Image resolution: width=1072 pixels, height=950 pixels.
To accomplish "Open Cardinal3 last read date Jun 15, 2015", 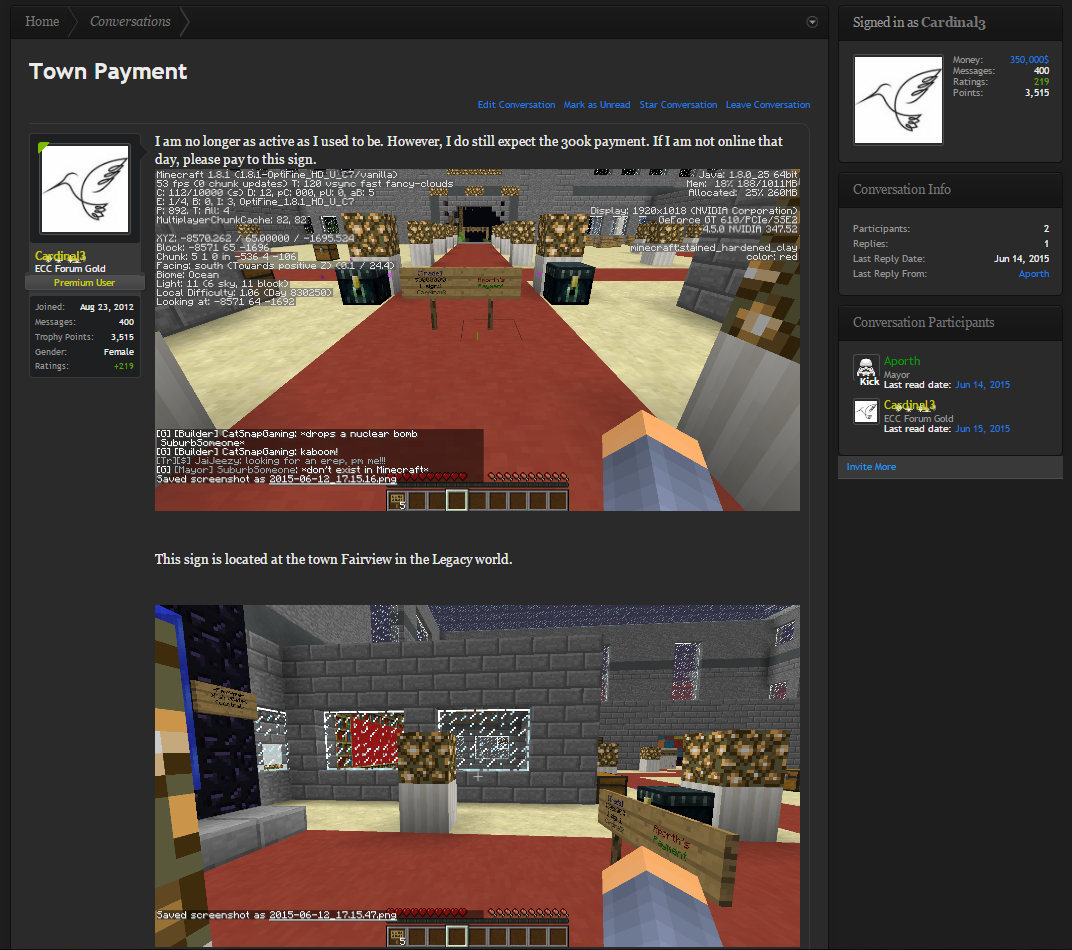I will pyautogui.click(x=982, y=429).
